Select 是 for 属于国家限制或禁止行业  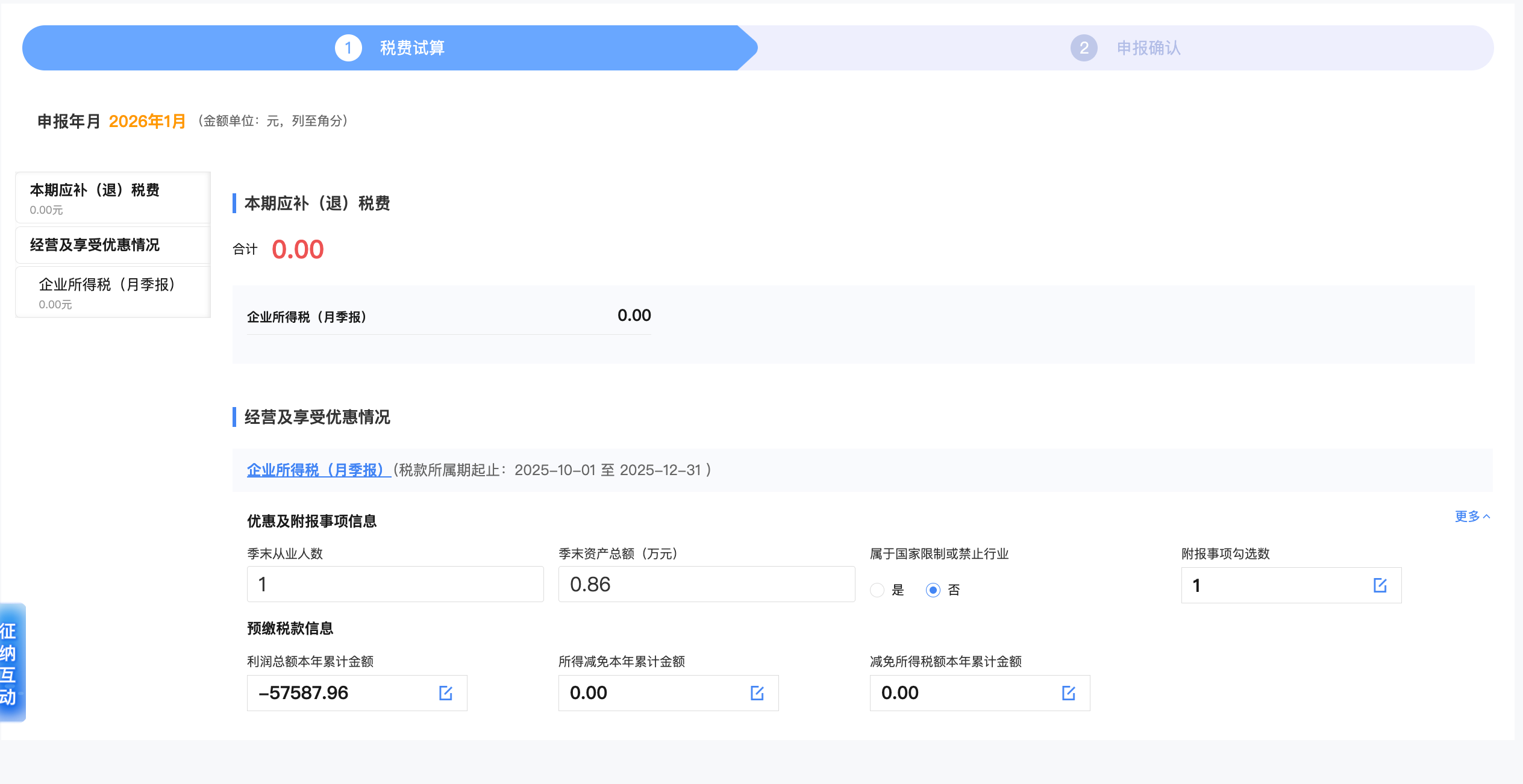pos(877,590)
